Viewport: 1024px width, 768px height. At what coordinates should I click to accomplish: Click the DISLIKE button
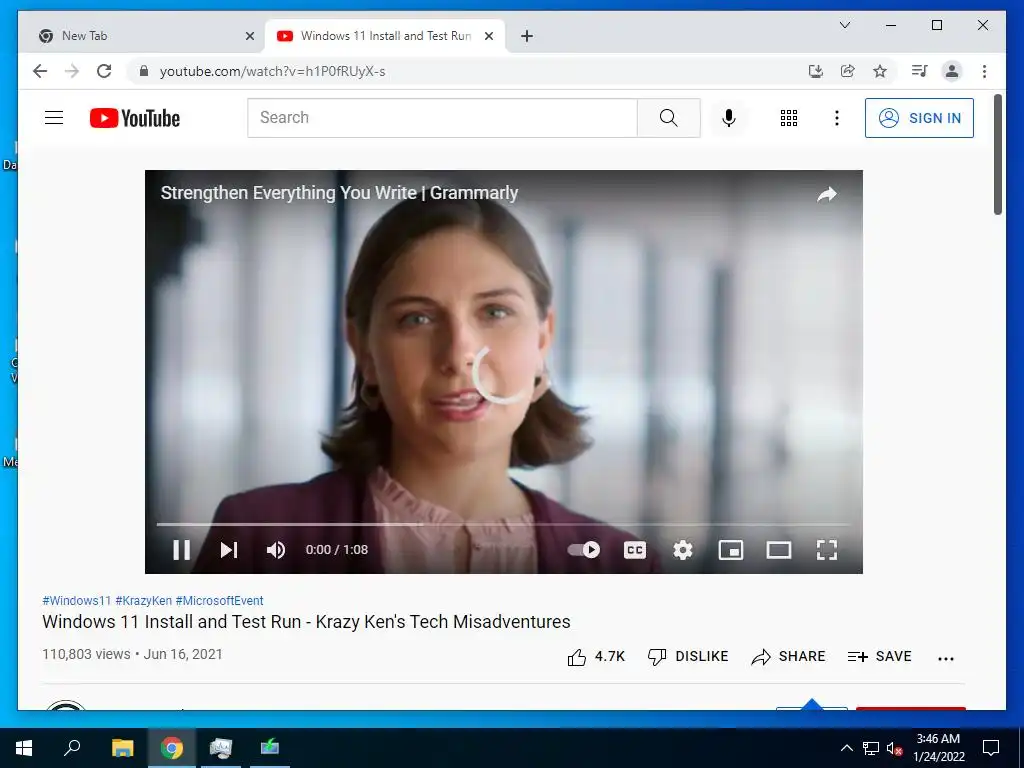pos(688,656)
